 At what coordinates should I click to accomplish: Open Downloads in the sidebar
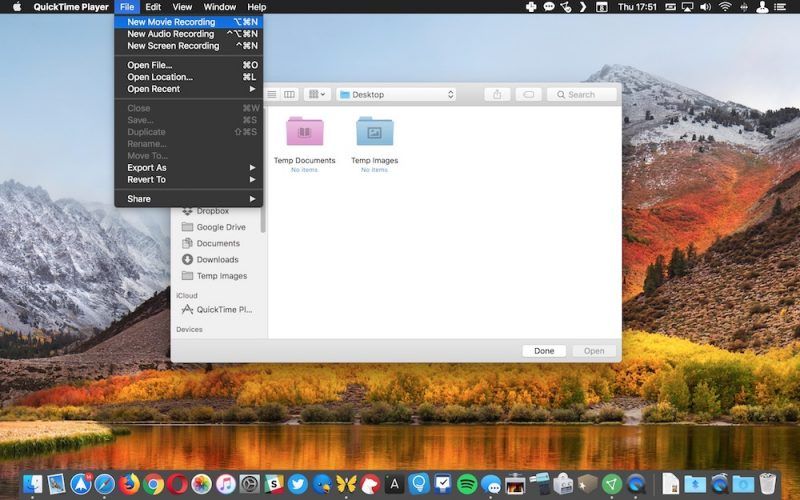pos(217,260)
